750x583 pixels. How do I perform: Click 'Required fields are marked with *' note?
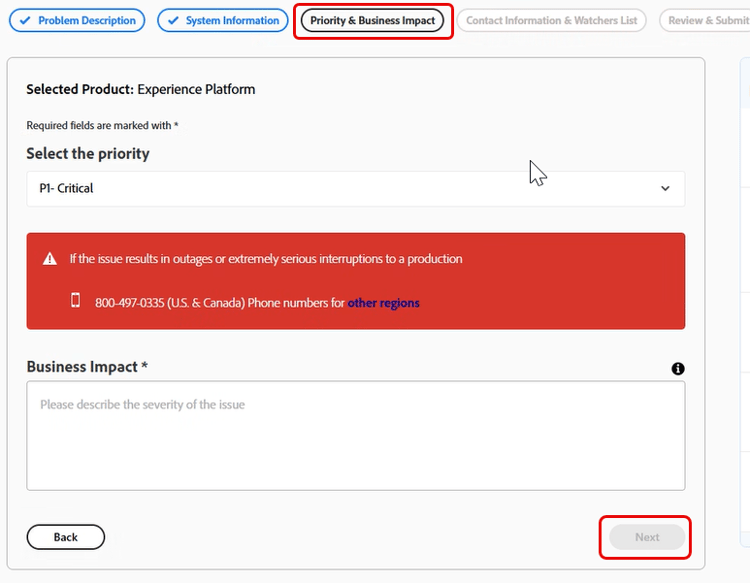pyautogui.click(x=102, y=125)
